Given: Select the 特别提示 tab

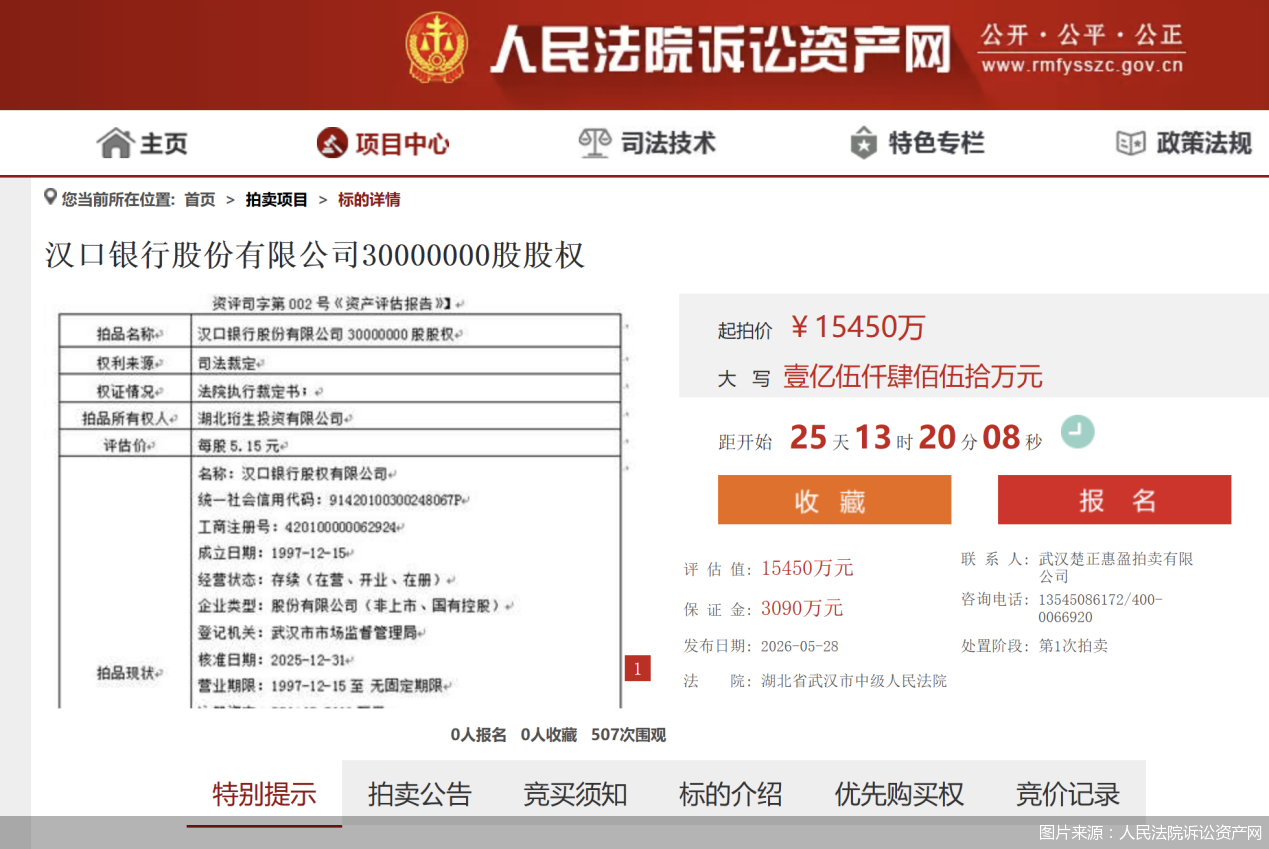Looking at the screenshot, I should [x=264, y=794].
